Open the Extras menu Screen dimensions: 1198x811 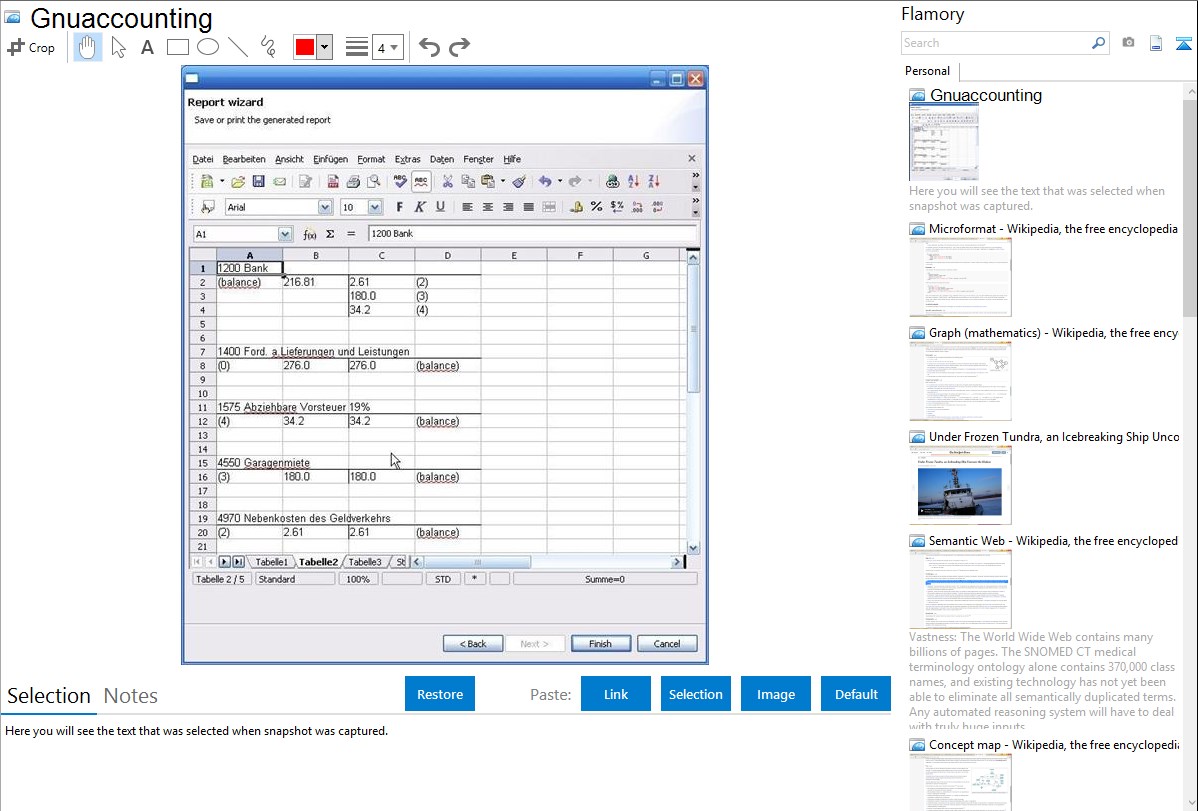[407, 159]
